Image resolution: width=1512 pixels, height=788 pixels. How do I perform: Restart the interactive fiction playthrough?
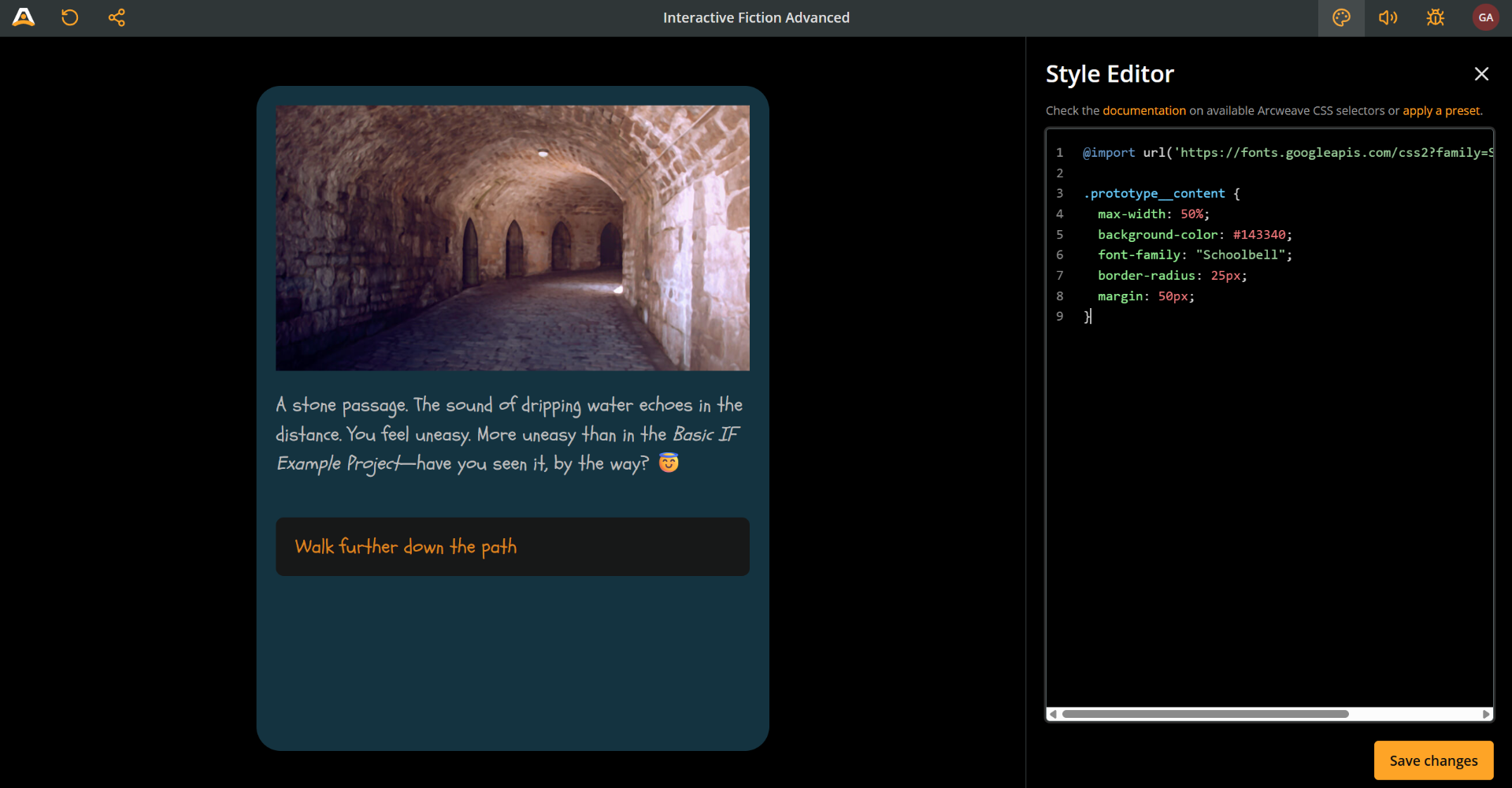coord(69,17)
